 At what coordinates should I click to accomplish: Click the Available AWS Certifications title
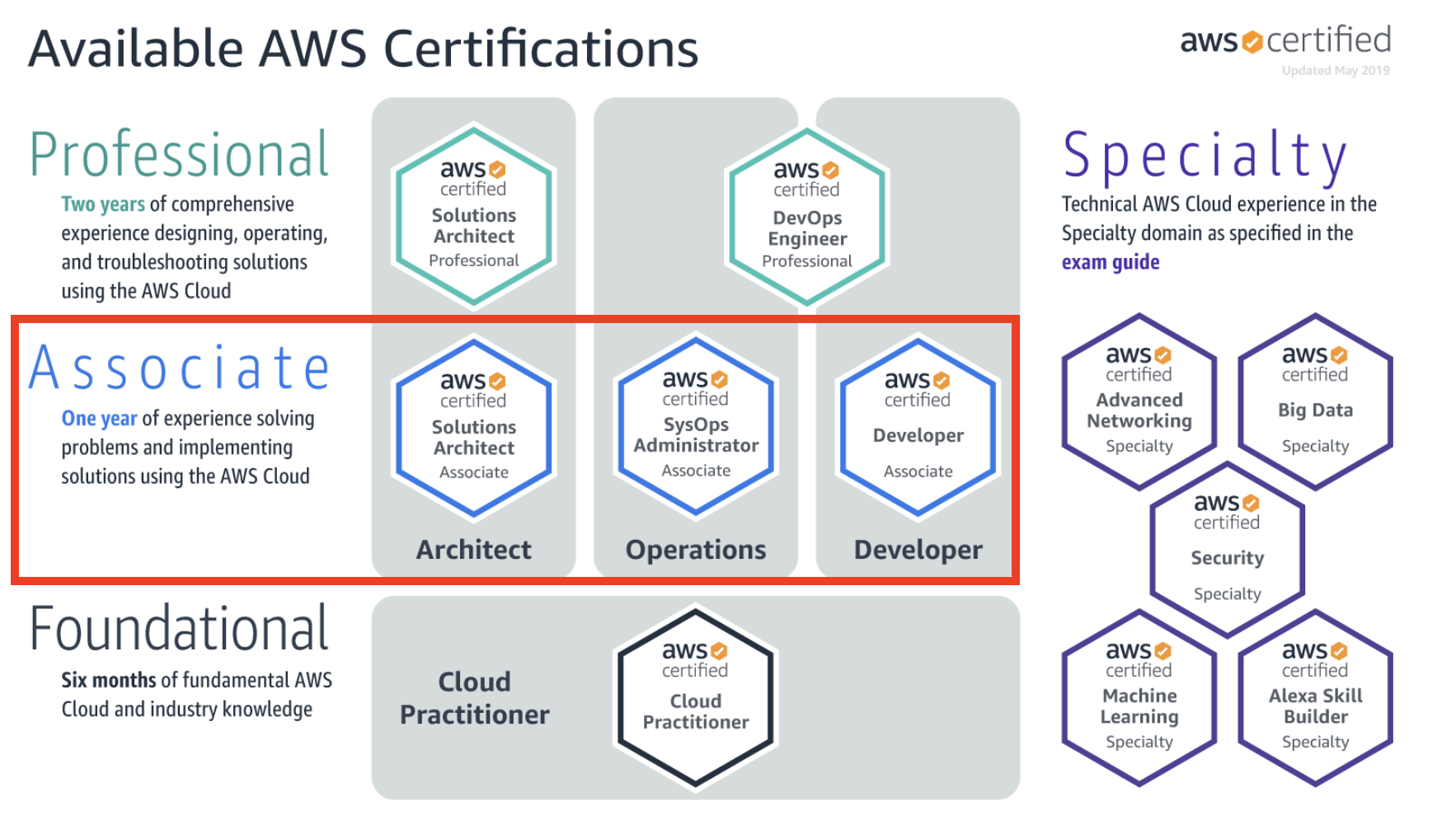[364, 49]
